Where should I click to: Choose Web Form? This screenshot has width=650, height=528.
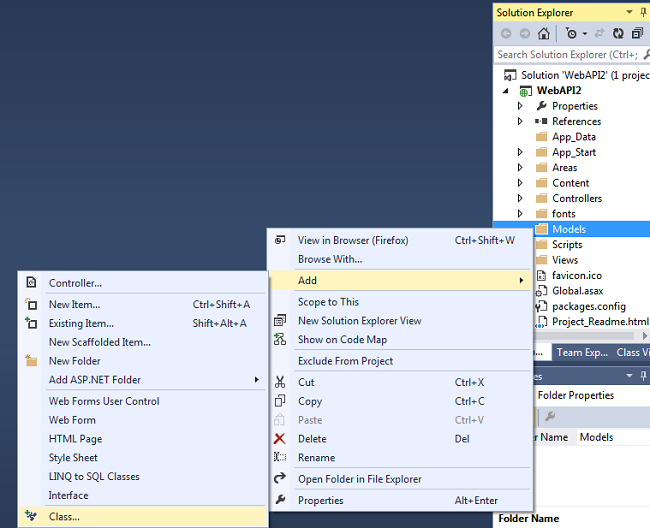143,420
